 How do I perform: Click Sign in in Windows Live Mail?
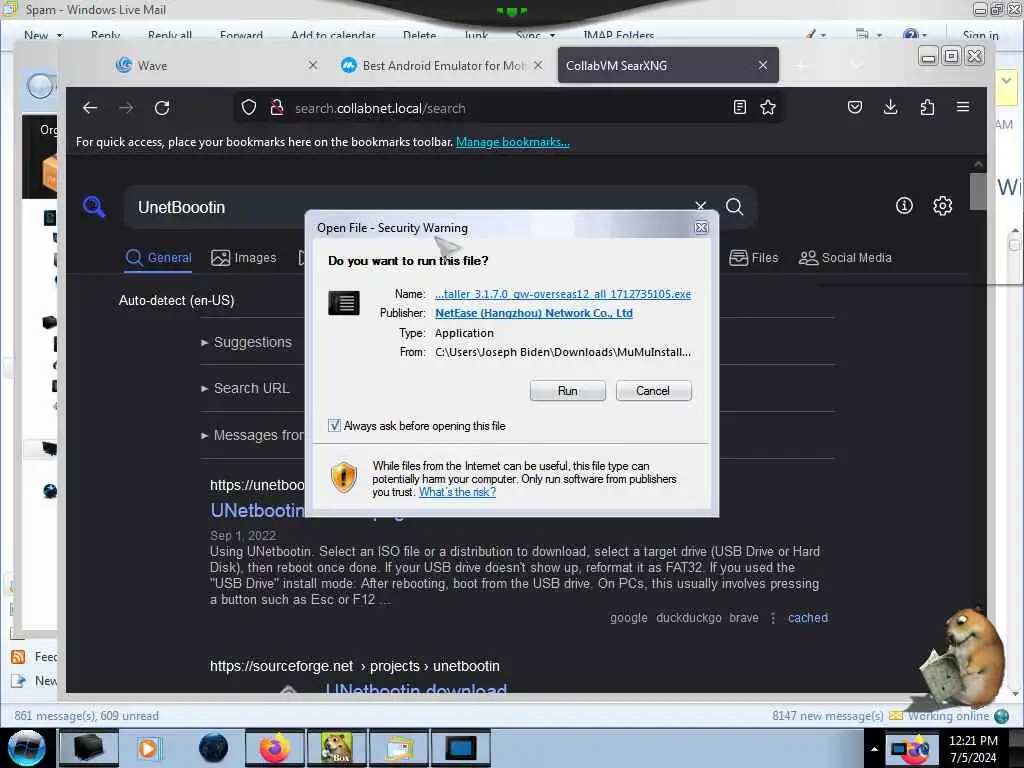pyautogui.click(x=980, y=35)
